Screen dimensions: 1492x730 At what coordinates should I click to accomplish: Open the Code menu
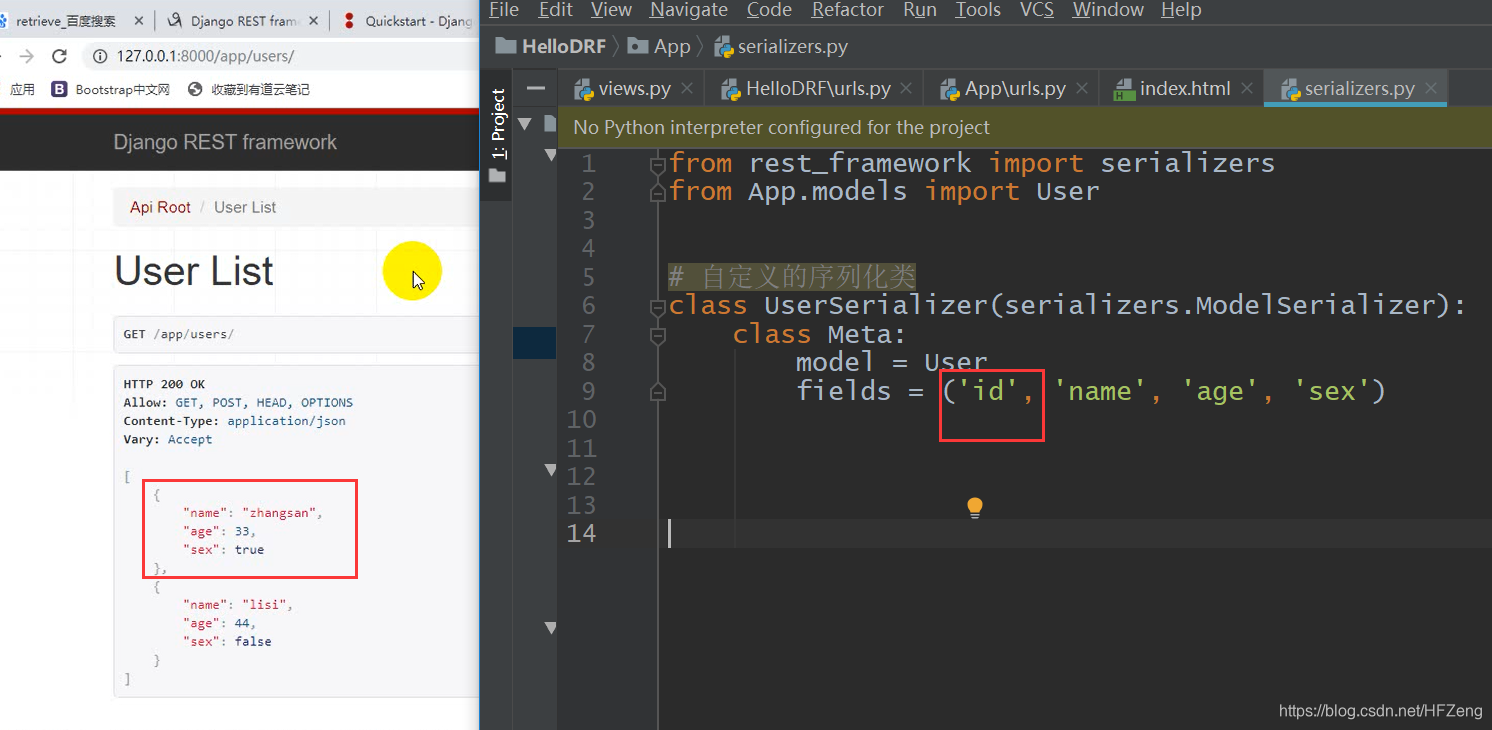tap(770, 10)
